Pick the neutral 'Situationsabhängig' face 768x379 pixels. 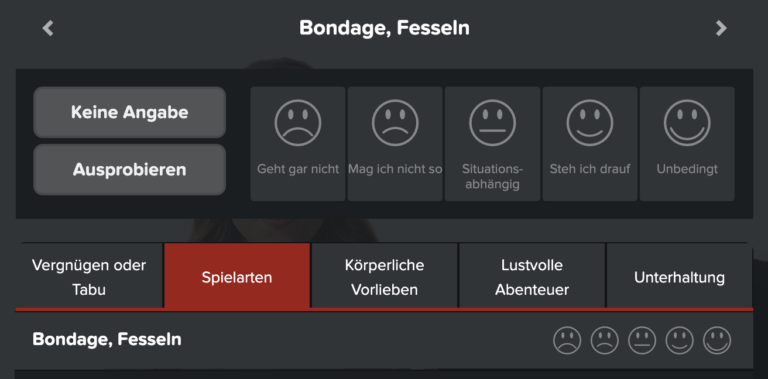tap(492, 144)
